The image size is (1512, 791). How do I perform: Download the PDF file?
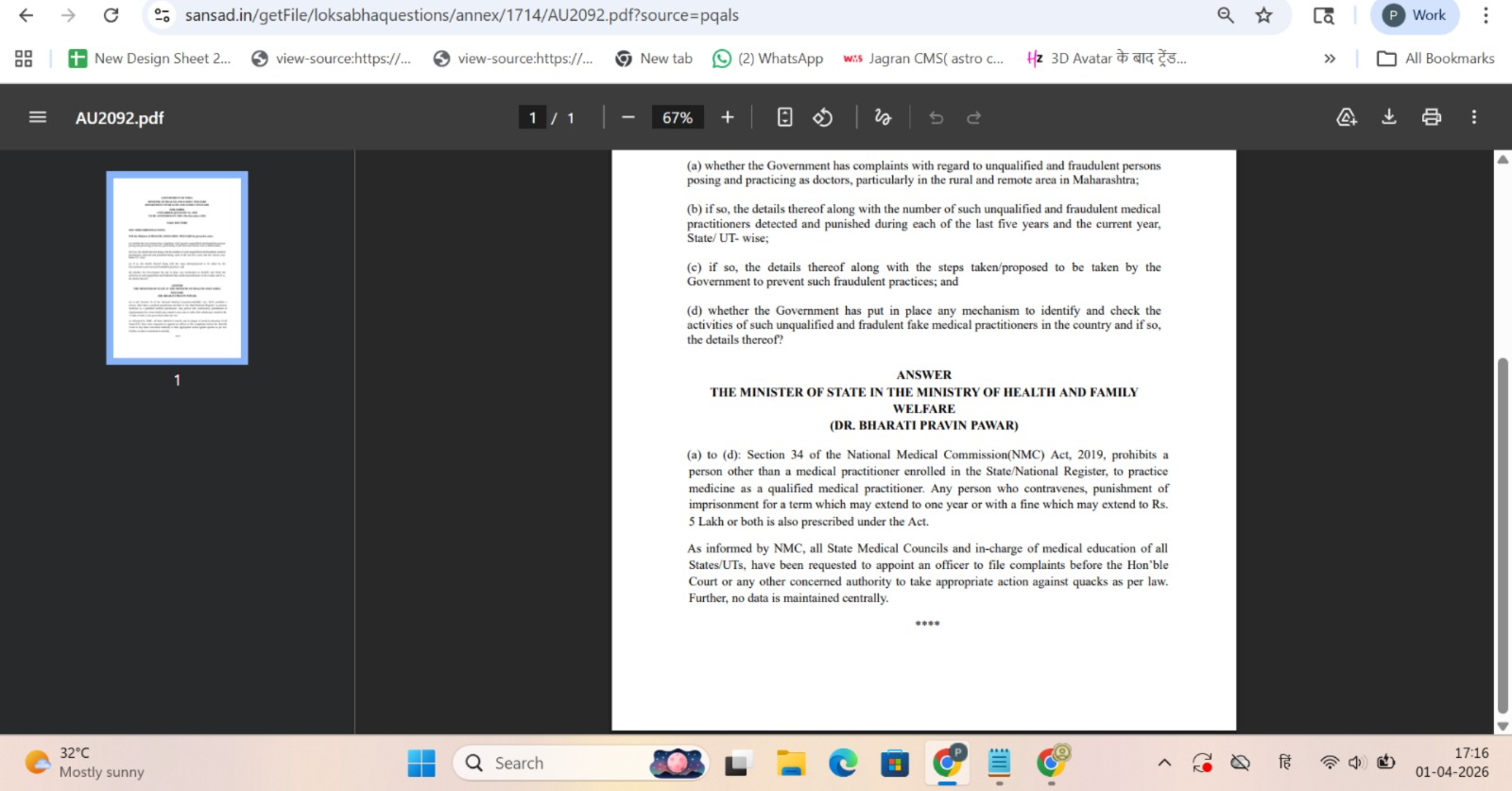[1389, 117]
